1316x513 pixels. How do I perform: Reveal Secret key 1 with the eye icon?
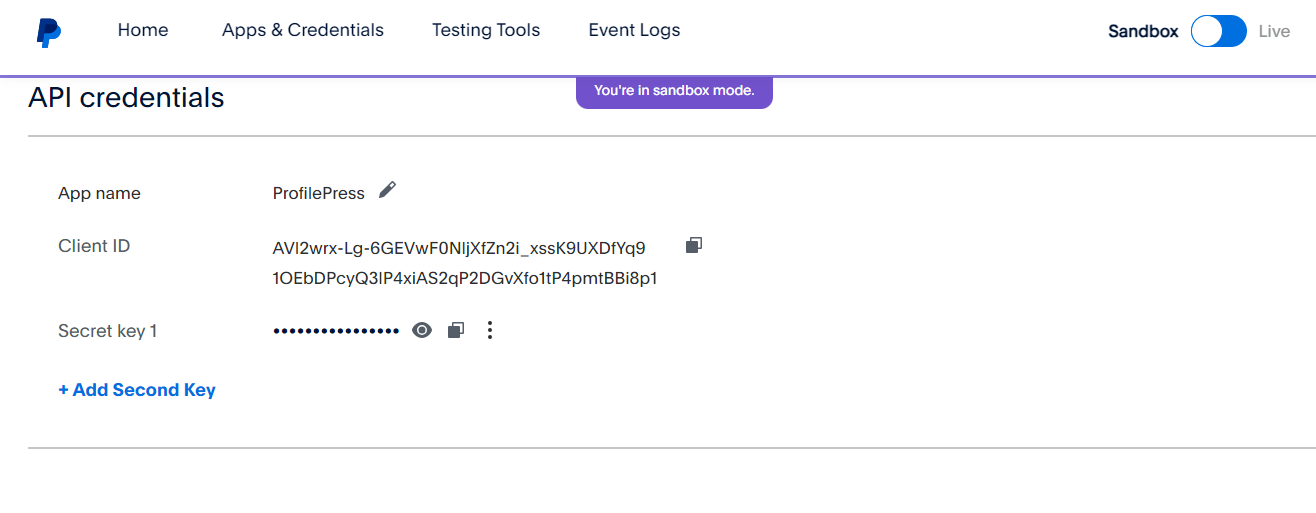422,330
